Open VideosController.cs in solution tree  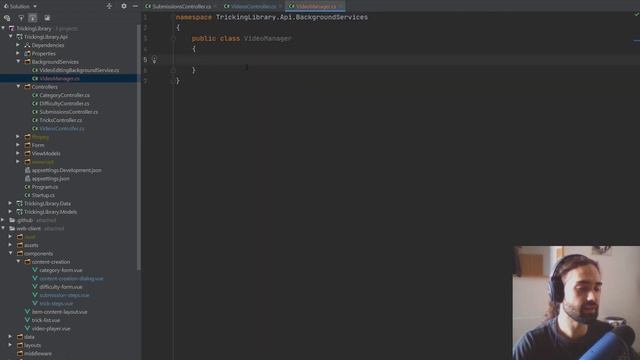pos(62,129)
